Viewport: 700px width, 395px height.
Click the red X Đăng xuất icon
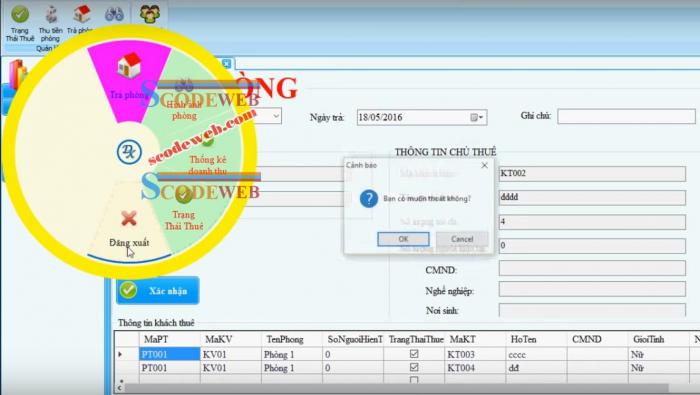129,218
